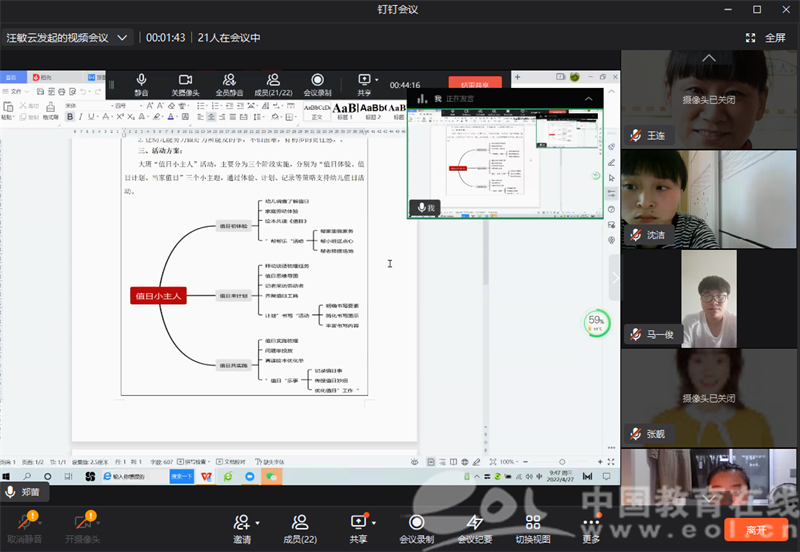Click 全员静音 in shared toolbar
The height and width of the screenshot is (552, 800).
[x=229, y=84]
